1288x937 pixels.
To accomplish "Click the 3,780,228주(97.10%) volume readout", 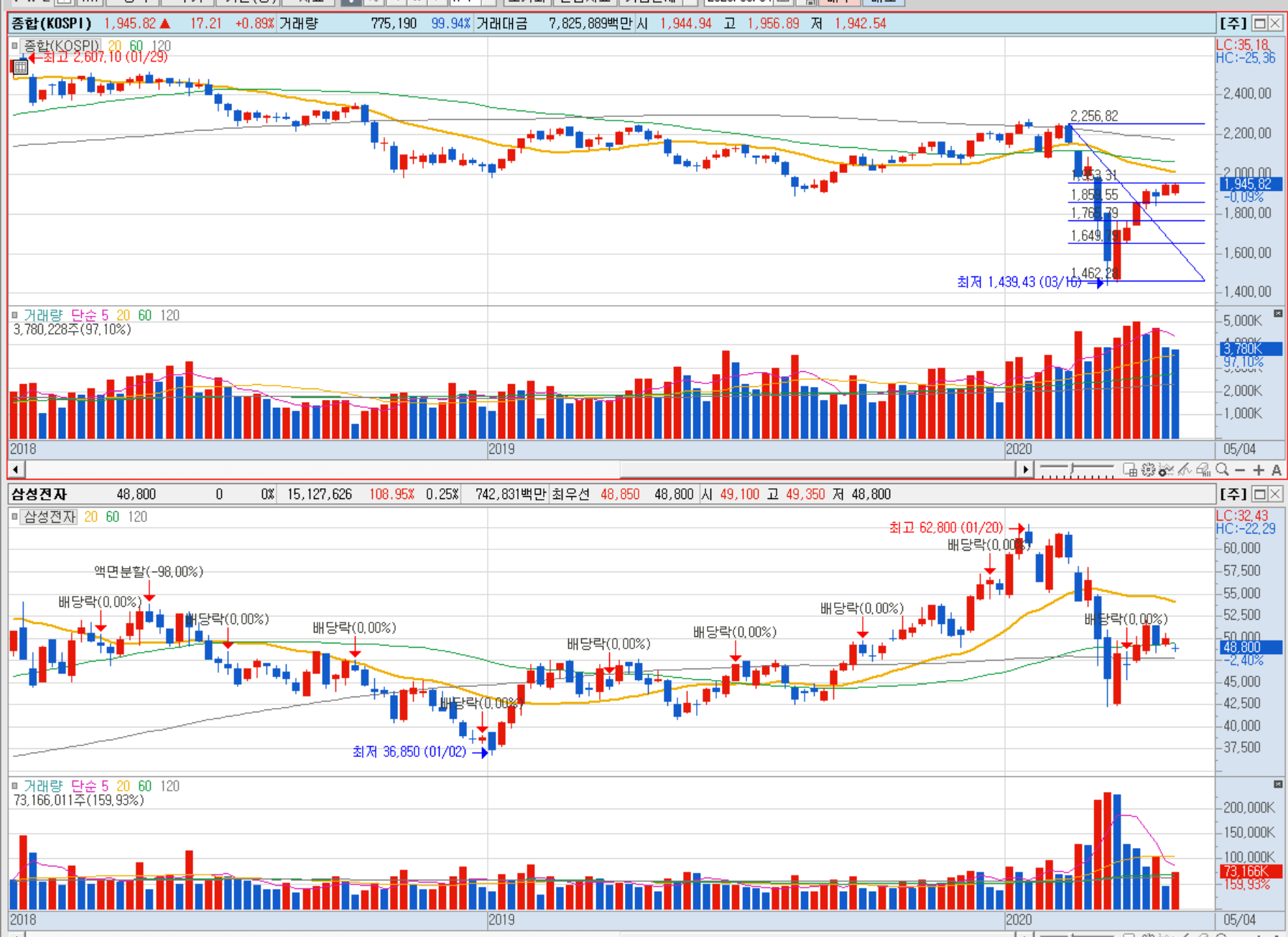I will click(x=72, y=330).
